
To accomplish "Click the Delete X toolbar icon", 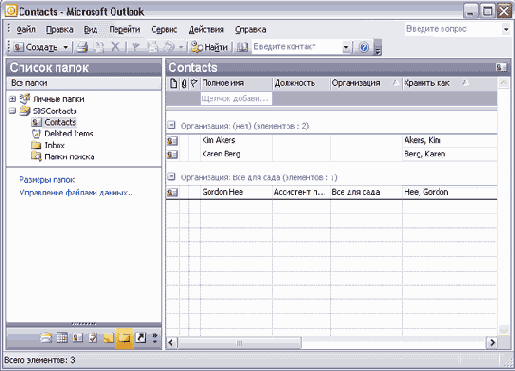I will point(115,47).
